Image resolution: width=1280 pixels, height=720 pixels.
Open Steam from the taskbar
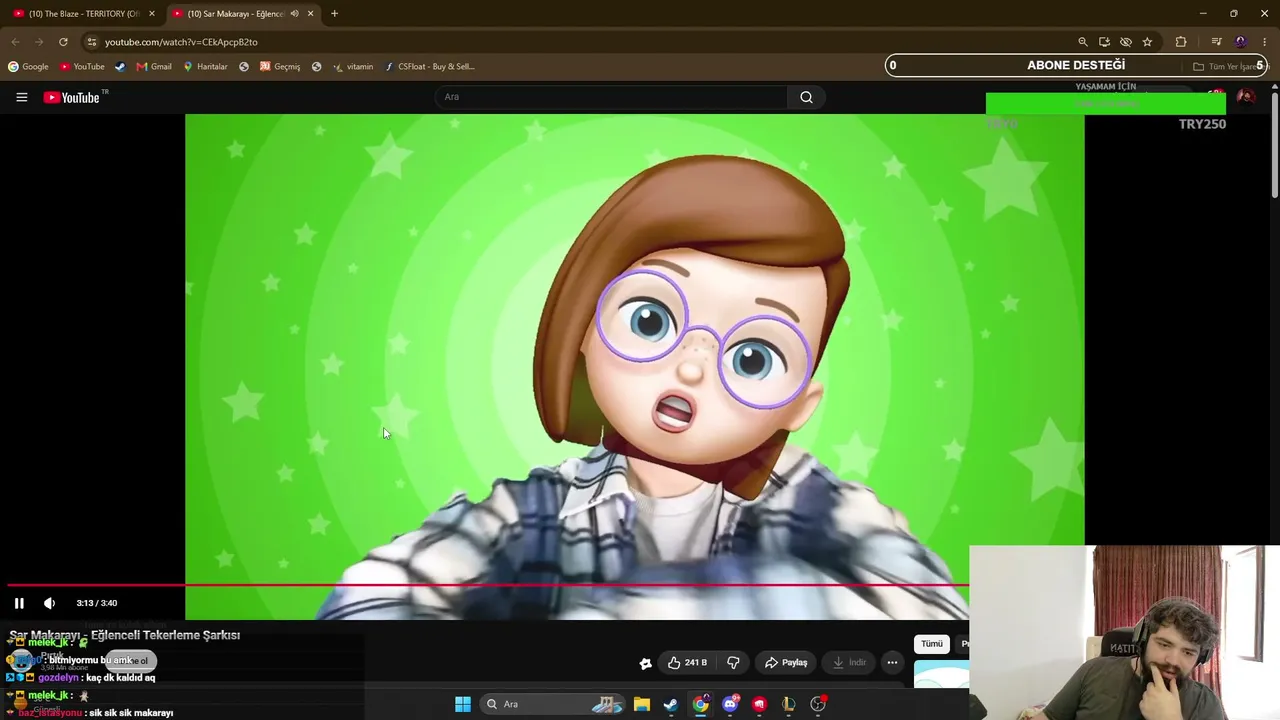pyautogui.click(x=671, y=704)
